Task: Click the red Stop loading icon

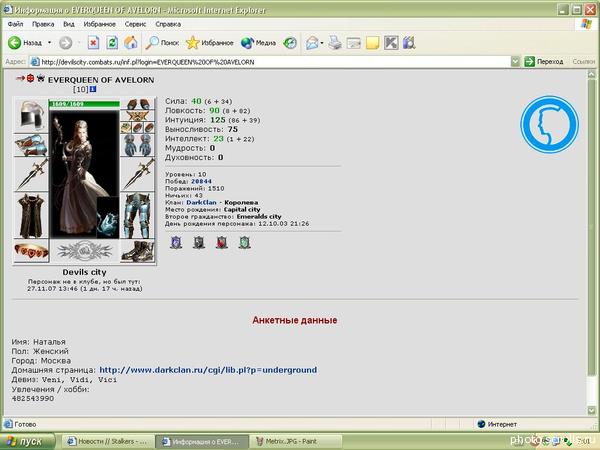Action: tap(93, 43)
